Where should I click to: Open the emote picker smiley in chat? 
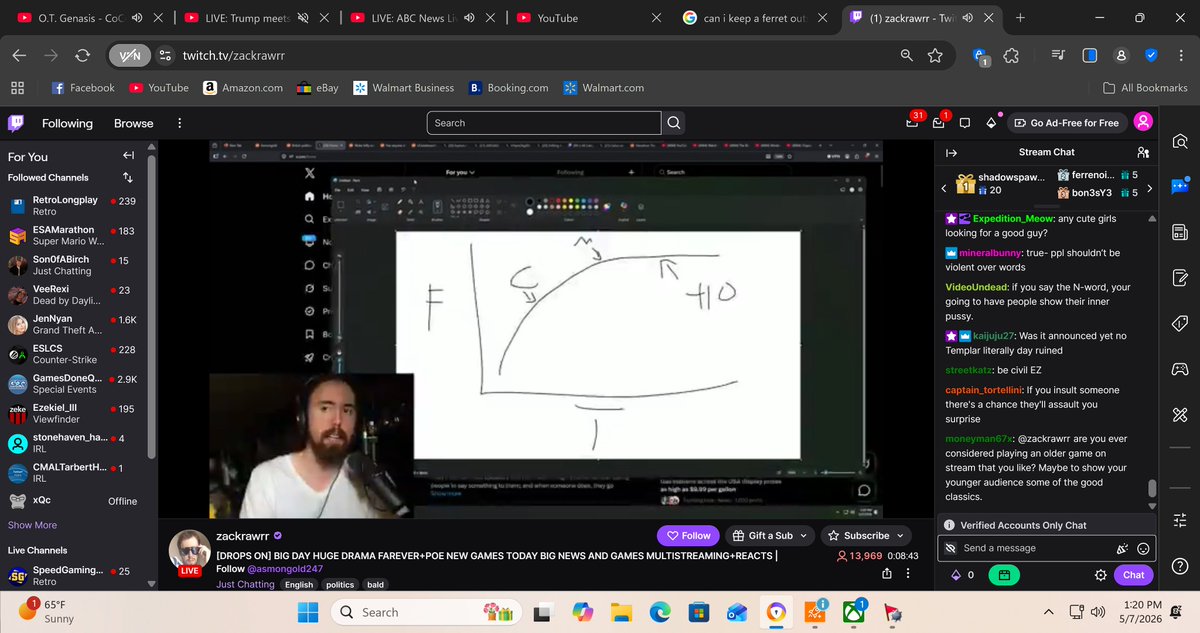click(1143, 548)
